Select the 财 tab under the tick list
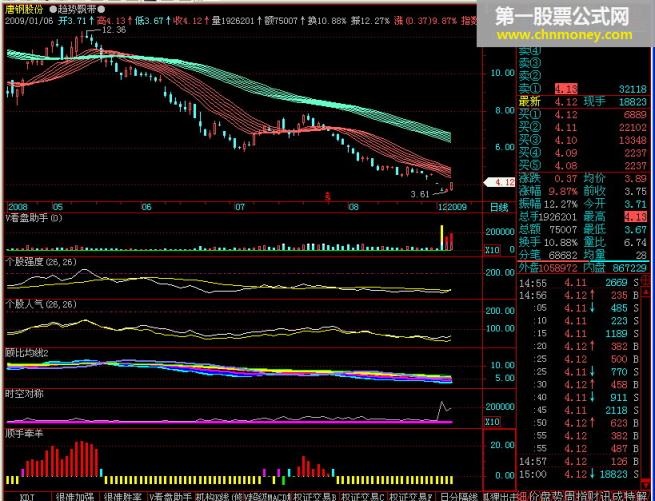Image resolution: width=655 pixels, height=501 pixels. (x=592, y=496)
